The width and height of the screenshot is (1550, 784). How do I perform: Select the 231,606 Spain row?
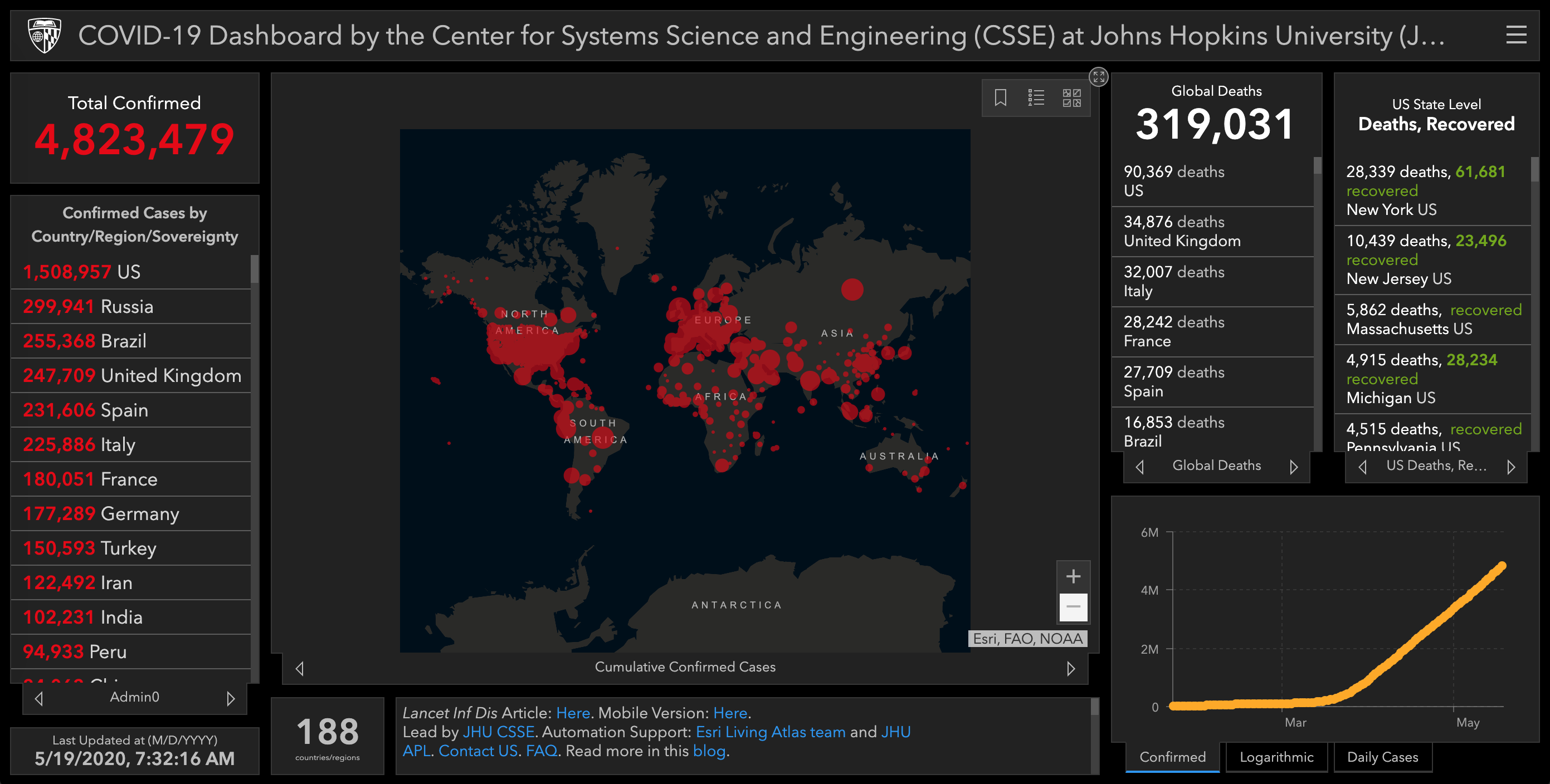click(130, 410)
